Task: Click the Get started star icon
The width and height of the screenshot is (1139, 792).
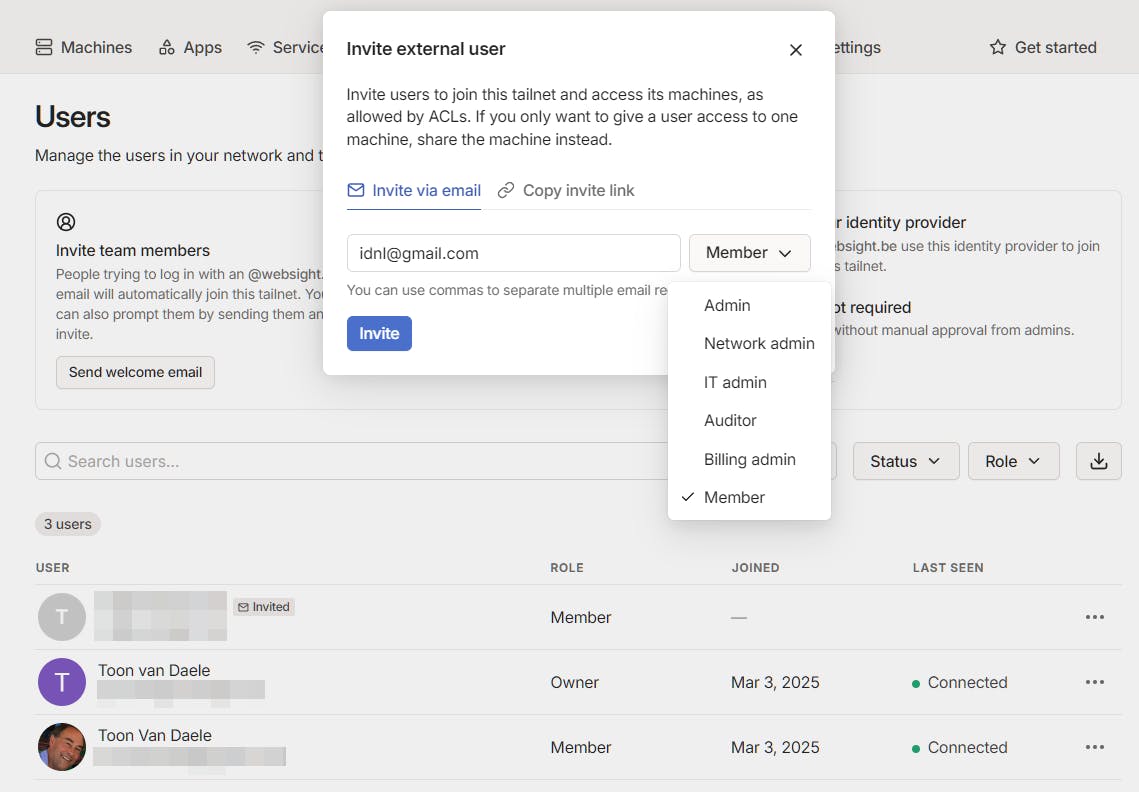Action: [x=997, y=47]
